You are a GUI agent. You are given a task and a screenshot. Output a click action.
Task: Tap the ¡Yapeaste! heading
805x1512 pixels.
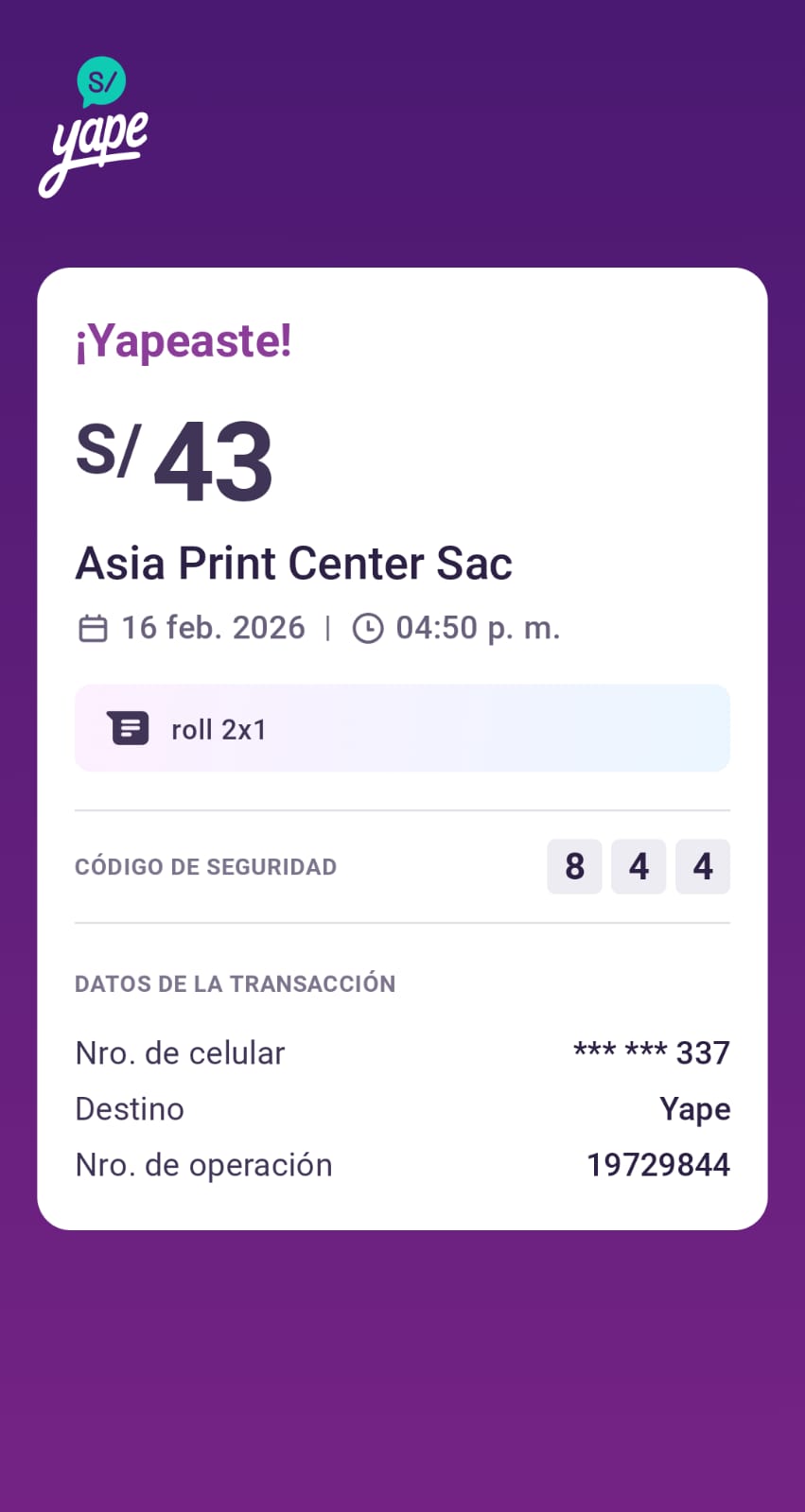pos(184,341)
